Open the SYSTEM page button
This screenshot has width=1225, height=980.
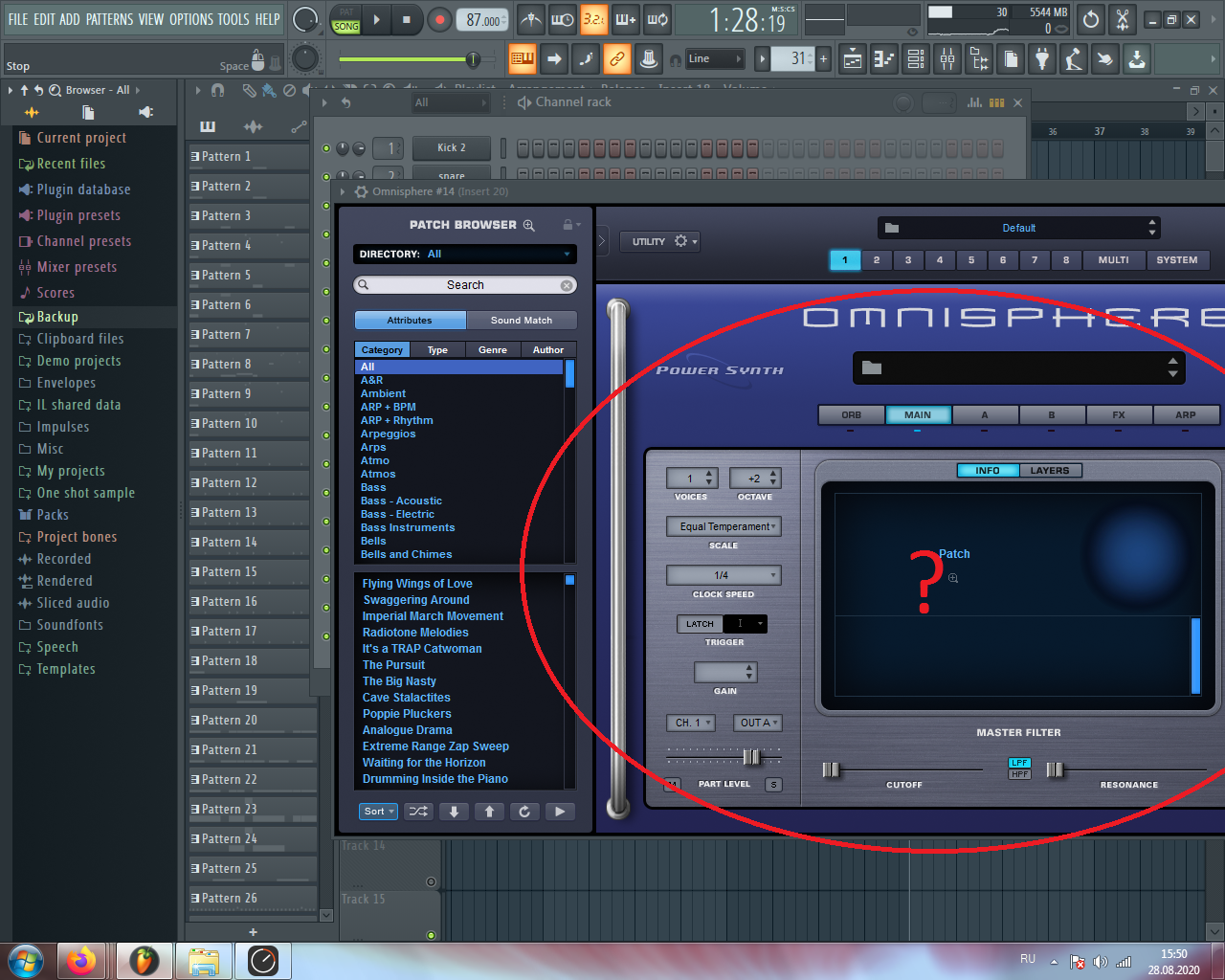1177,259
